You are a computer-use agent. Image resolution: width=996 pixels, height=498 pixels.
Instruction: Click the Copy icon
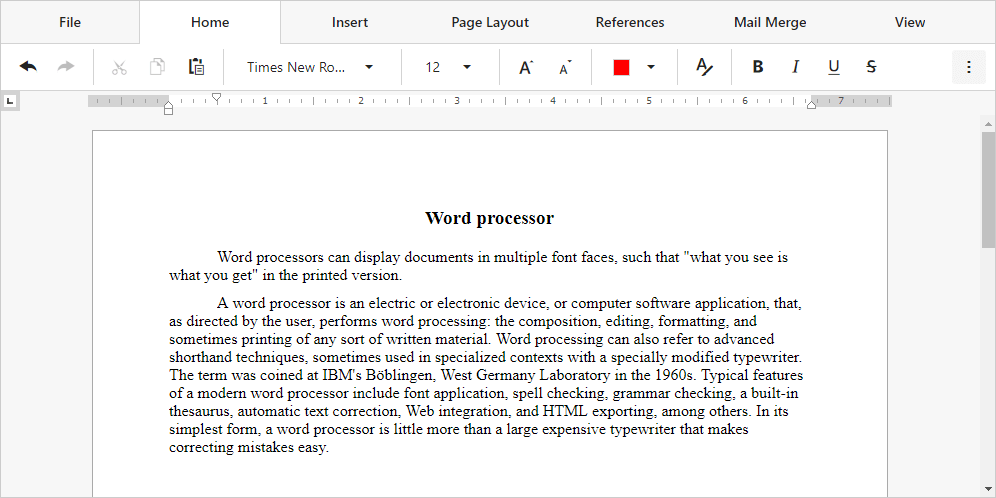157,67
